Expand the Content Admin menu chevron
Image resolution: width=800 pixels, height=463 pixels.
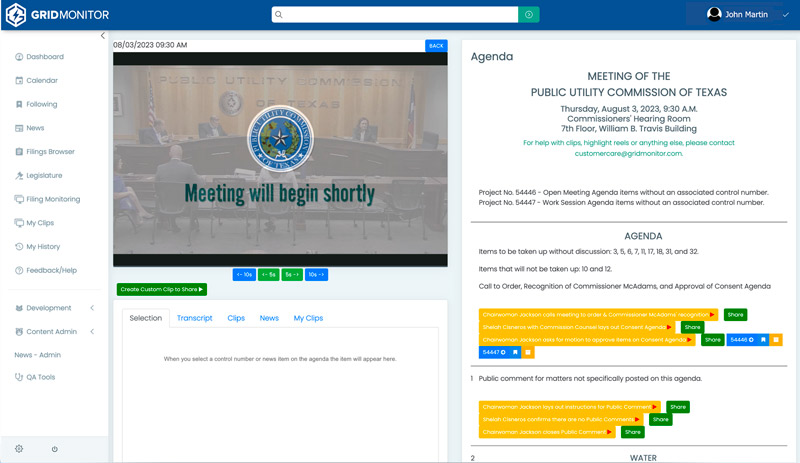(x=92, y=332)
